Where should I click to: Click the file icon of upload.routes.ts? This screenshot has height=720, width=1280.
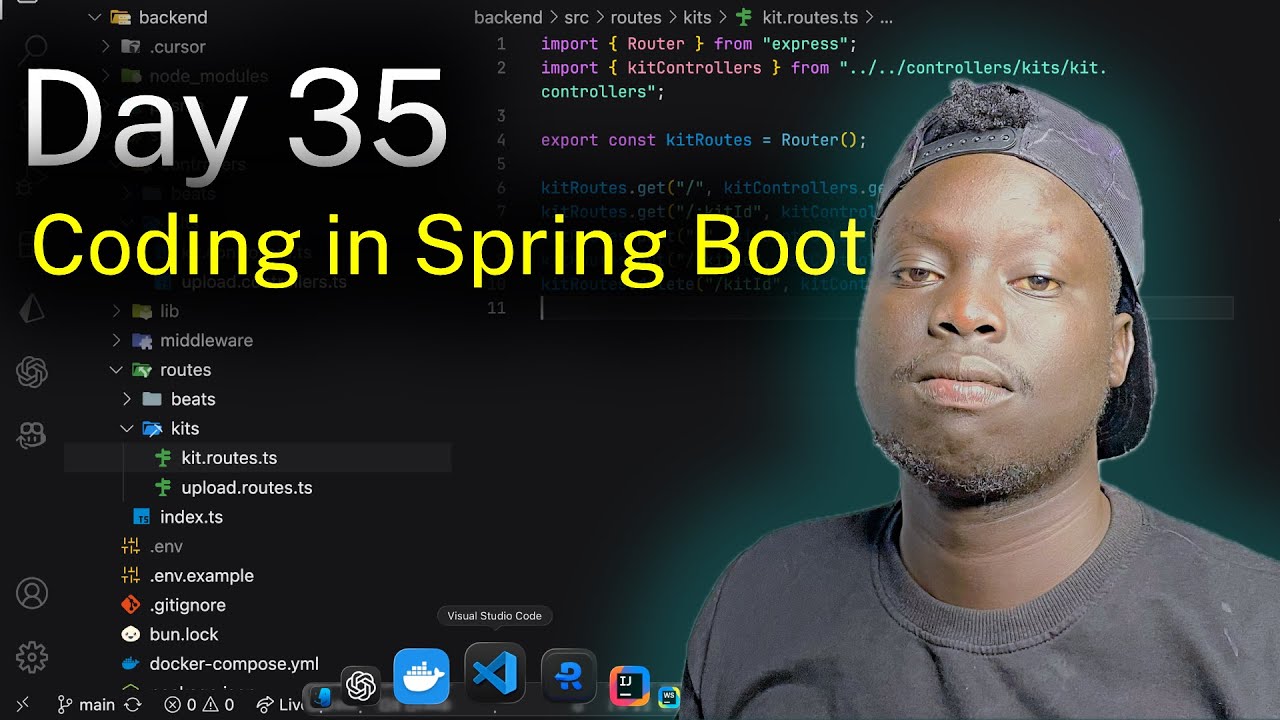pyautogui.click(x=163, y=488)
